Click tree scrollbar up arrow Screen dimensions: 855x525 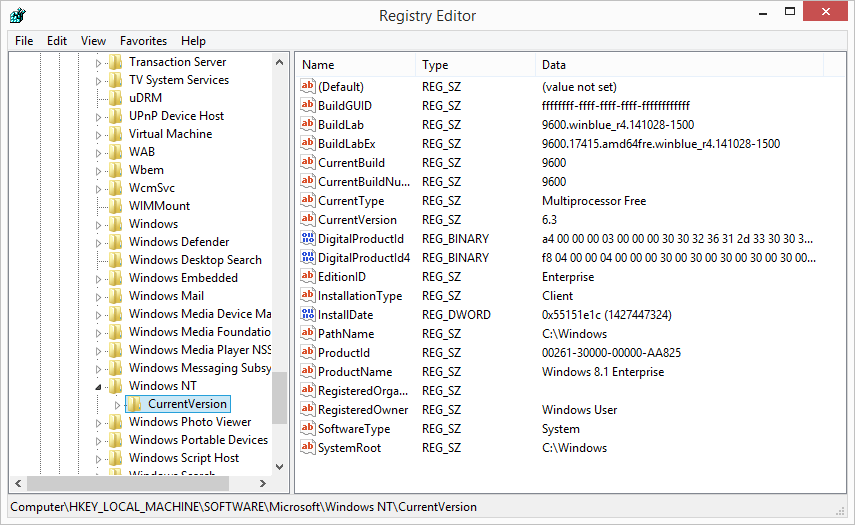coord(280,62)
